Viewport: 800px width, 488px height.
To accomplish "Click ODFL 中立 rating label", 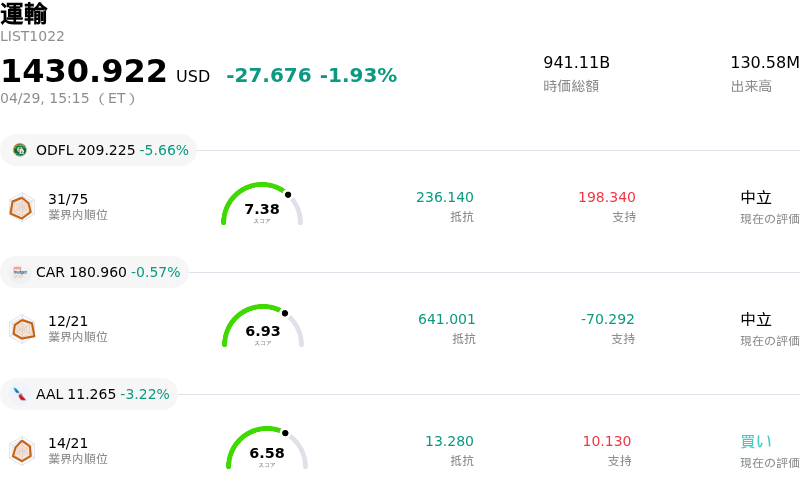I will pyautogui.click(x=755, y=197).
